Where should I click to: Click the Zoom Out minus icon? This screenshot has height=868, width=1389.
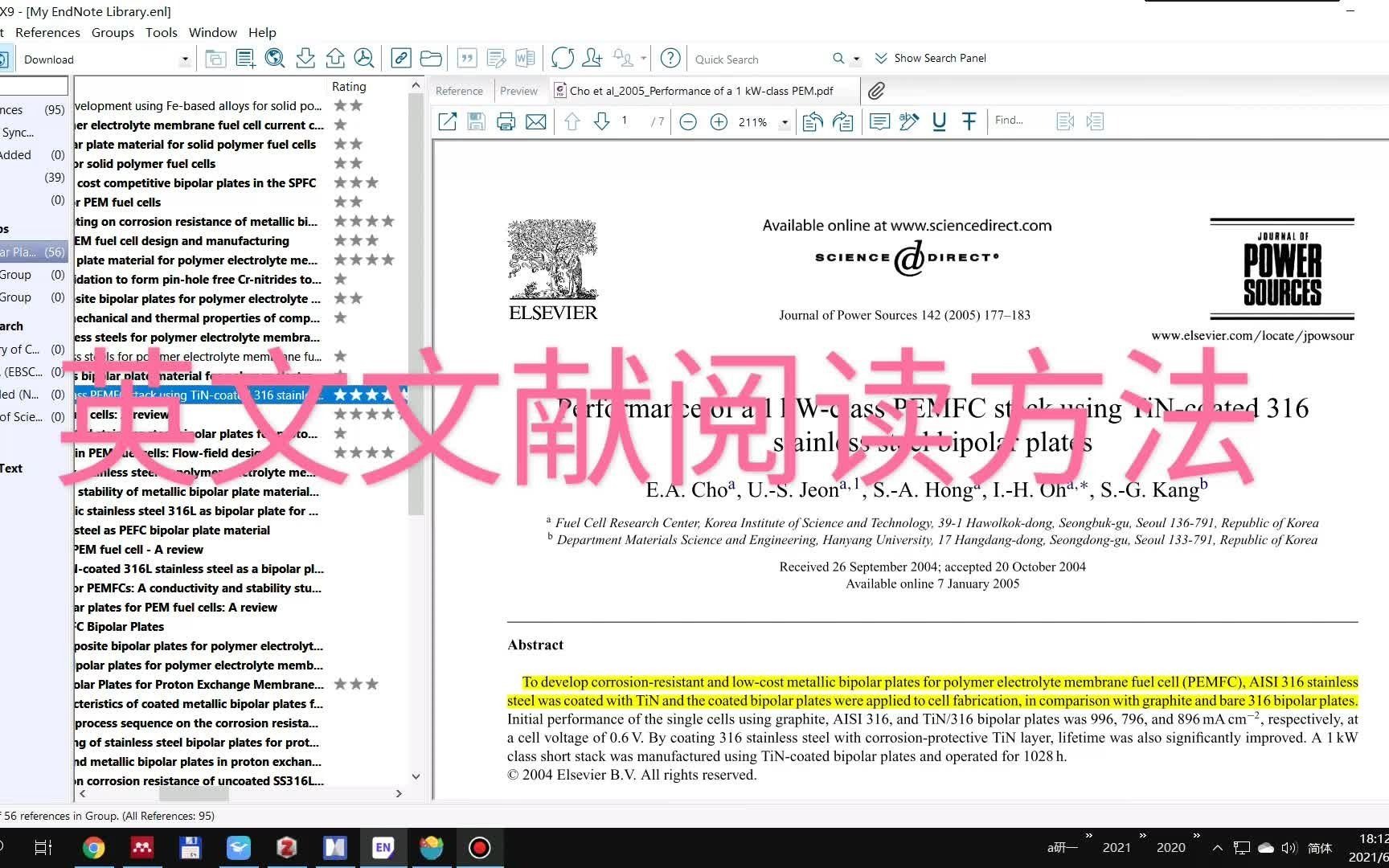688,122
